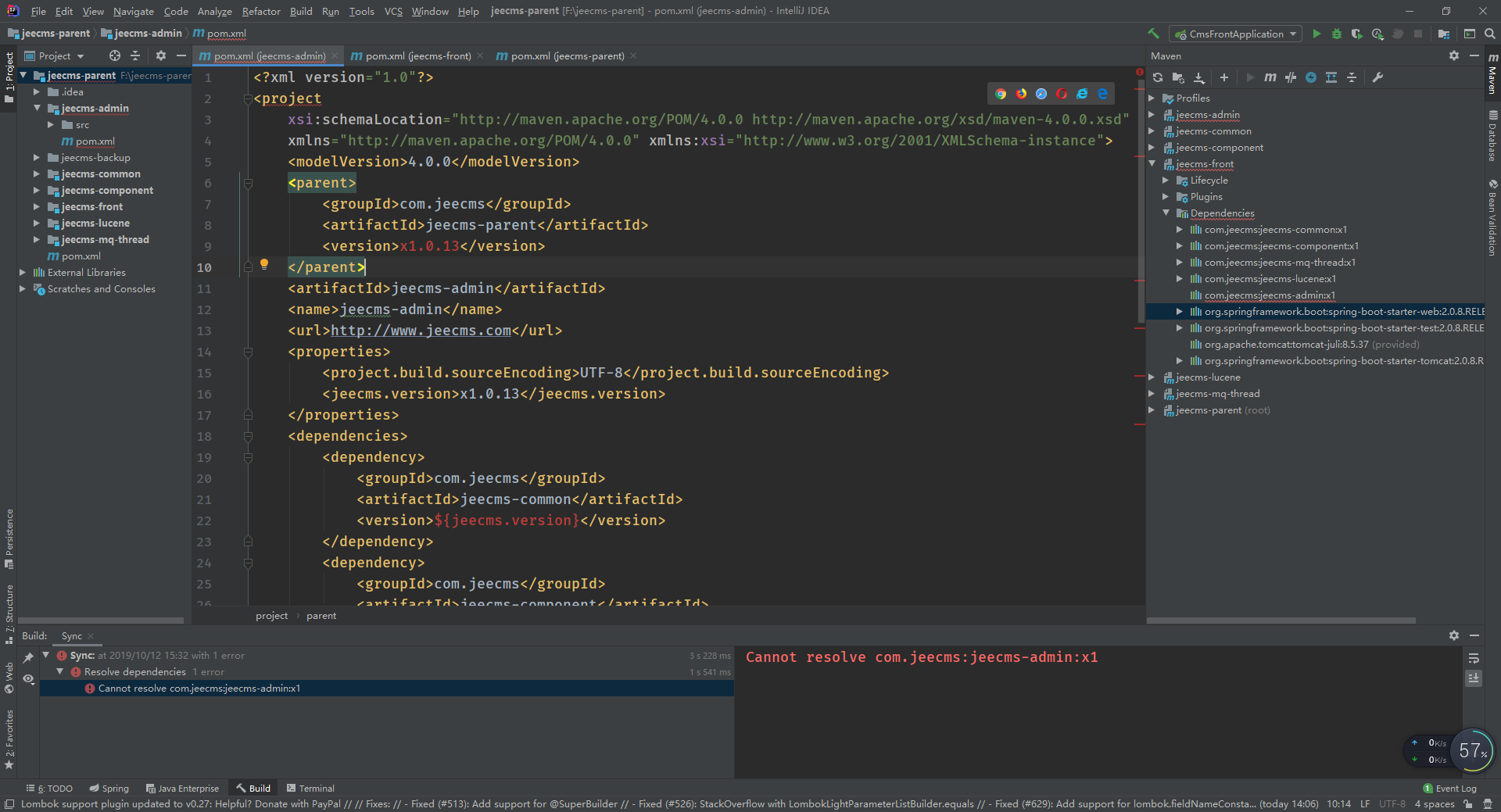Click the Maven Execute Goal 'm' icon
Image resolution: width=1501 pixels, height=812 pixels.
pyautogui.click(x=1270, y=77)
